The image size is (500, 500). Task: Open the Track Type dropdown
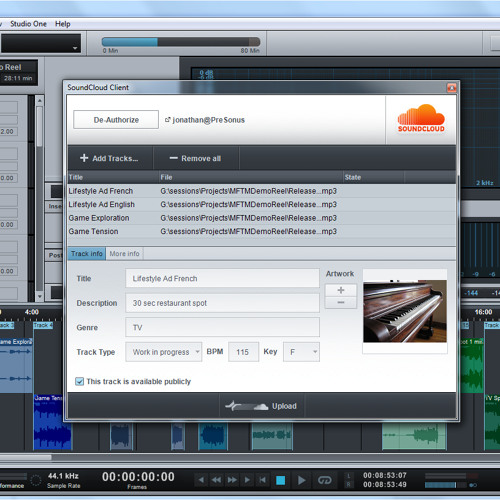pos(163,352)
